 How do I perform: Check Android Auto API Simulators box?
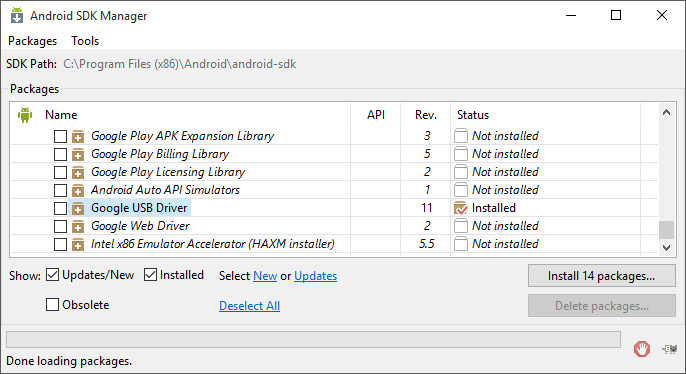[60, 190]
